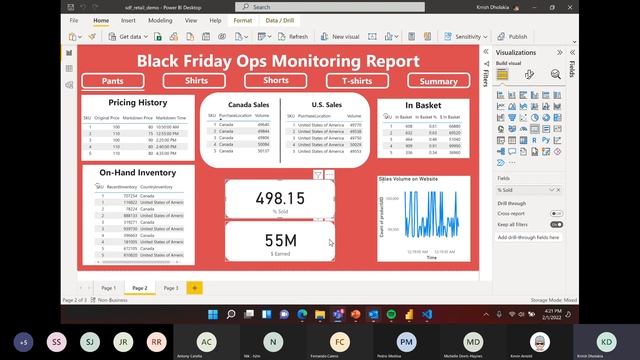This screenshot has width=640, height=360.
Task: Click the SQL Server data source icon
Action: 190,37
